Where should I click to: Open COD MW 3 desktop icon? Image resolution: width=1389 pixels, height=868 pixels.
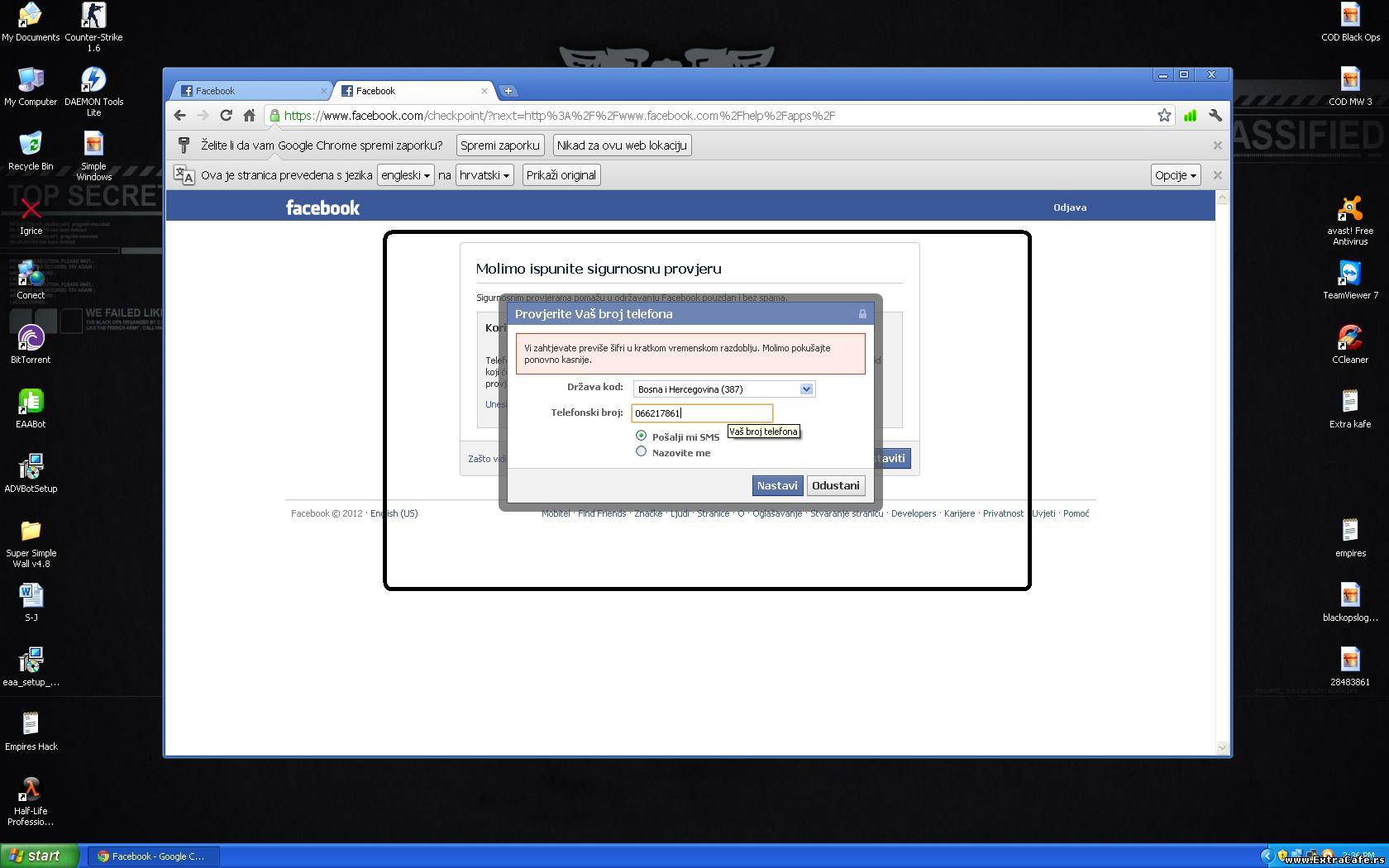pos(1350,87)
